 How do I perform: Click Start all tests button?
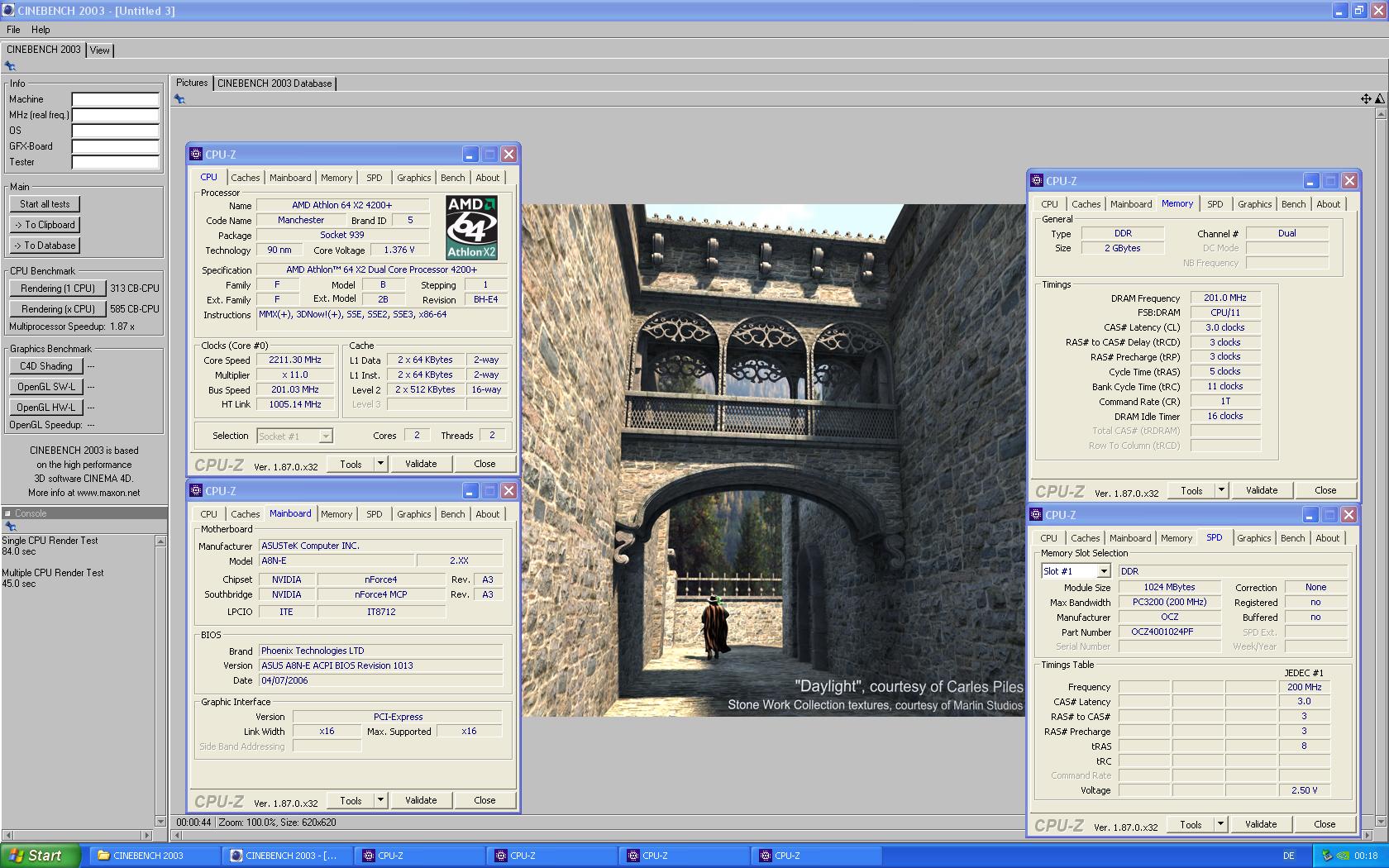(45, 204)
